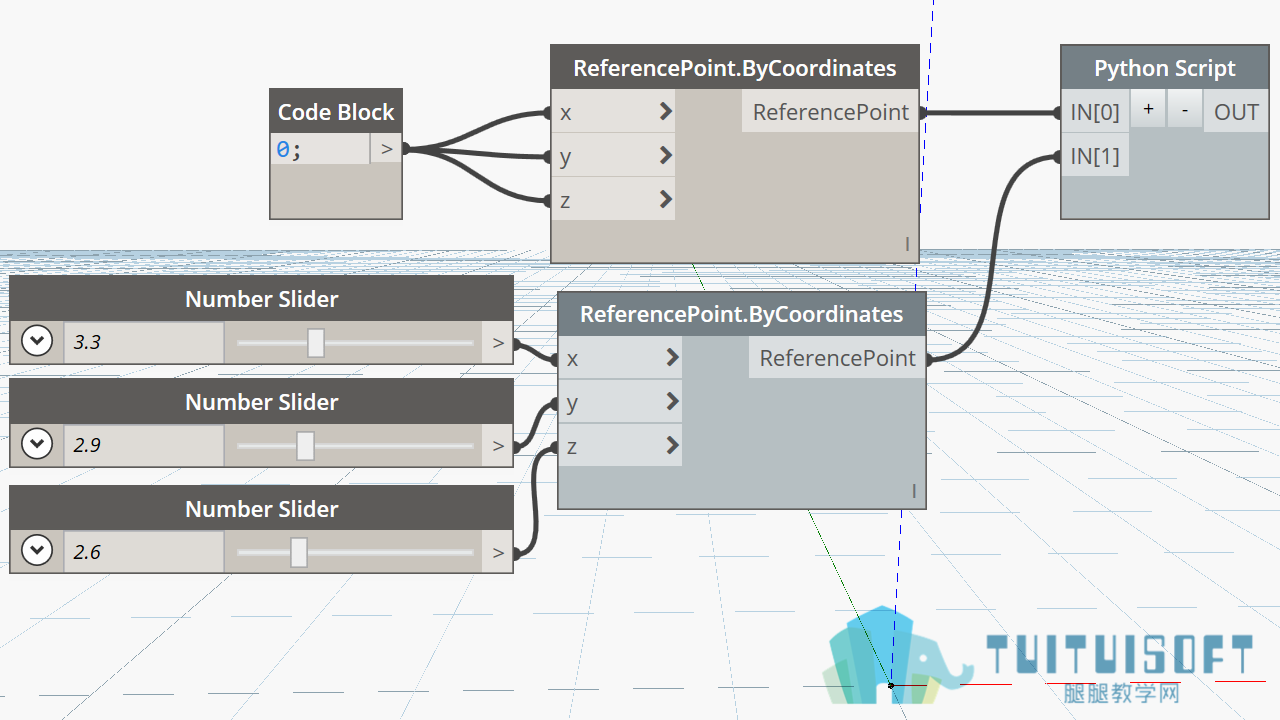Select the Number Slider title above 3.3
1280x720 pixels.
(262, 299)
